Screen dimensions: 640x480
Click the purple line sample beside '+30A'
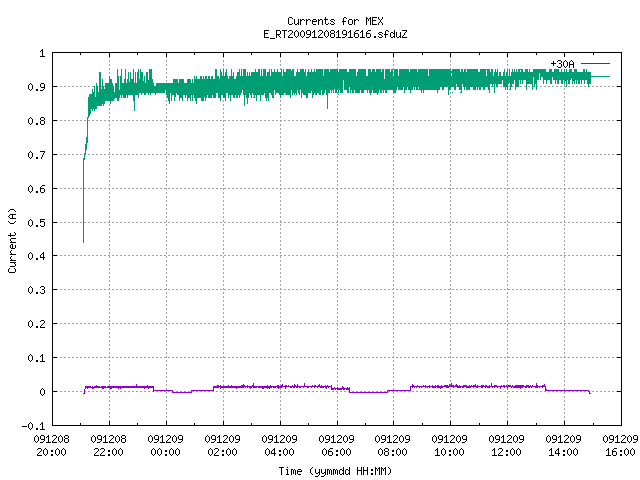point(596,64)
